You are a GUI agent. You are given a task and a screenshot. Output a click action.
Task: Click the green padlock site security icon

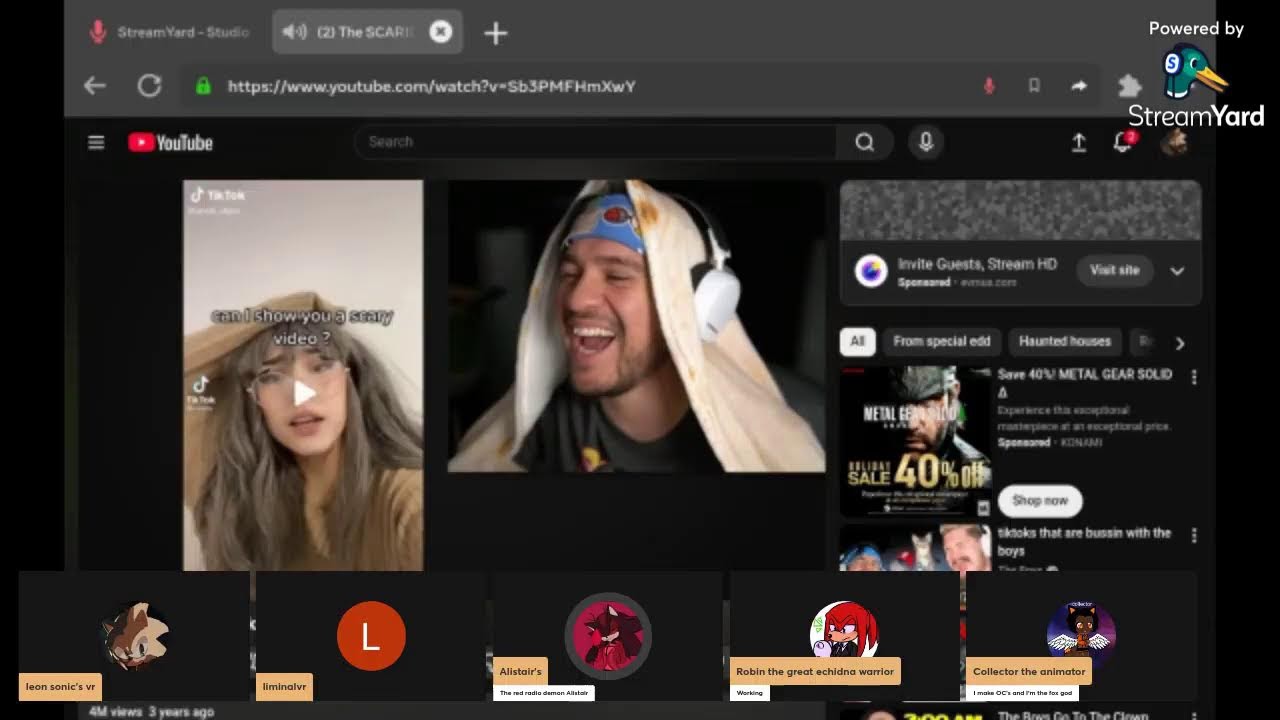tap(203, 86)
